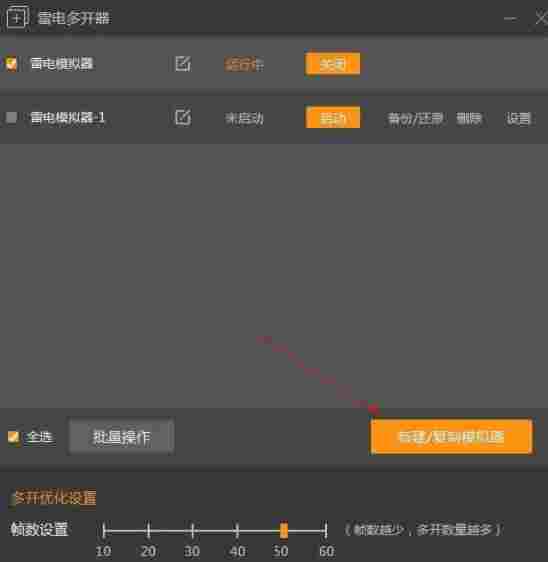Image resolution: width=548 pixels, height=562 pixels.
Task: Click 删除 for 雷电模拟器-1
Action: [468, 118]
